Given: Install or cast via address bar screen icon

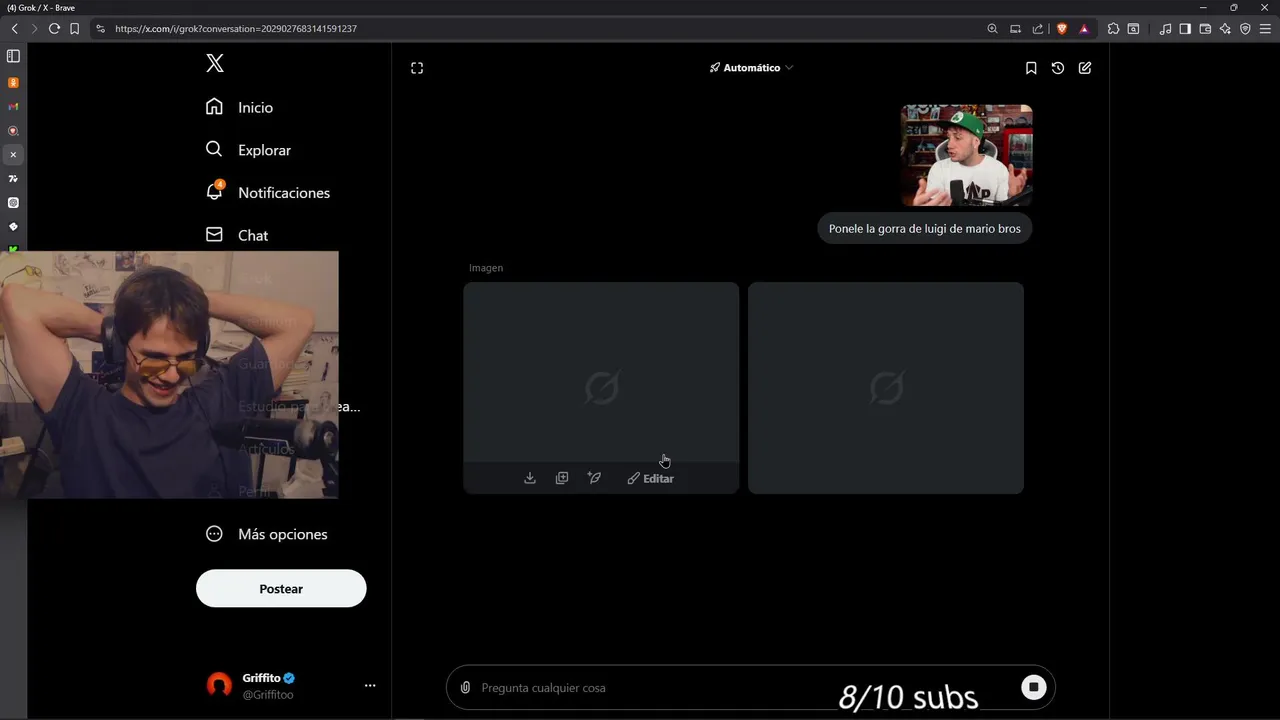Looking at the screenshot, I should point(1016,29).
